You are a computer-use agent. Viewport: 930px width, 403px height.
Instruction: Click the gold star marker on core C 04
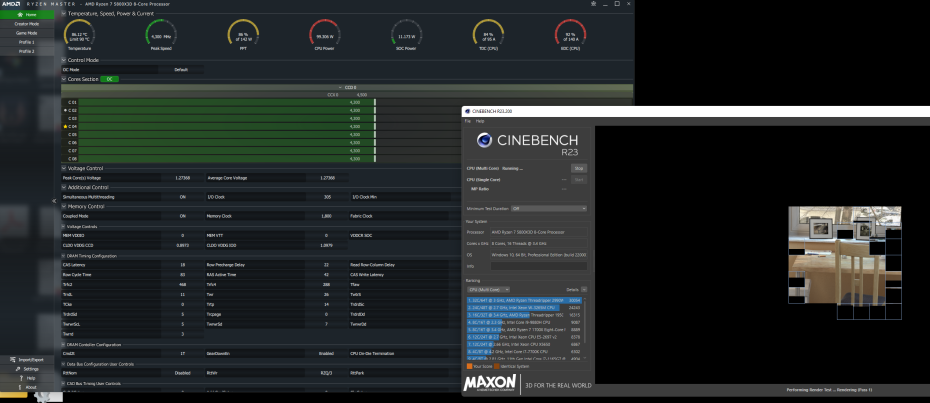[x=65, y=127]
